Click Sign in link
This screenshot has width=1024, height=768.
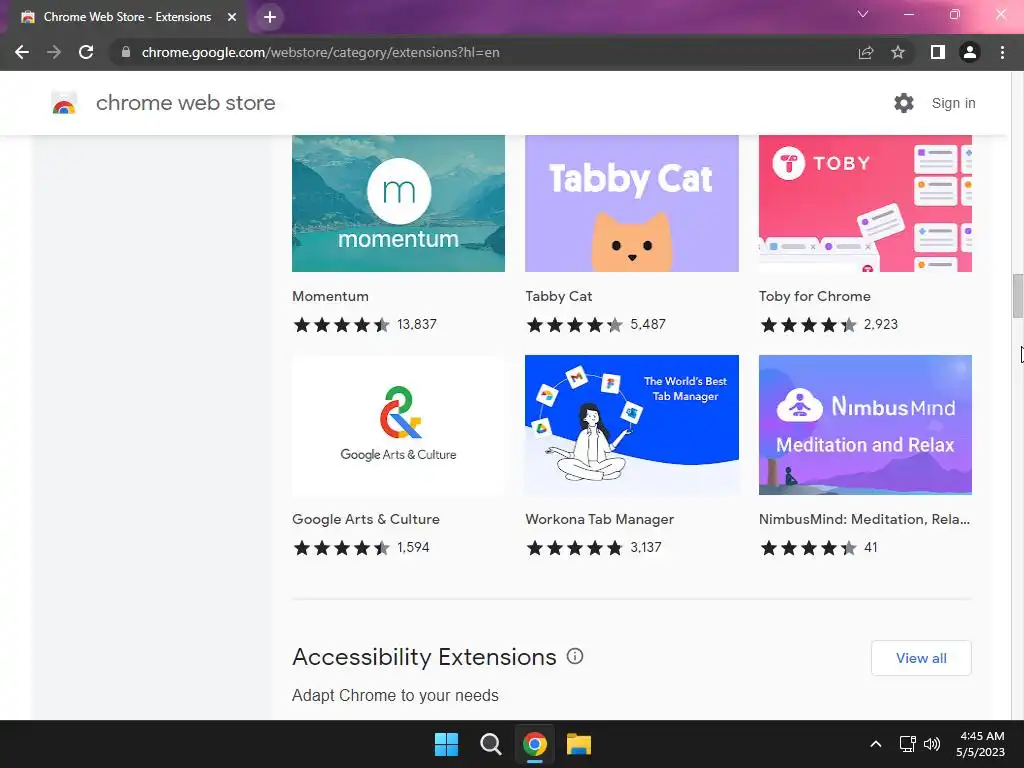tap(953, 103)
